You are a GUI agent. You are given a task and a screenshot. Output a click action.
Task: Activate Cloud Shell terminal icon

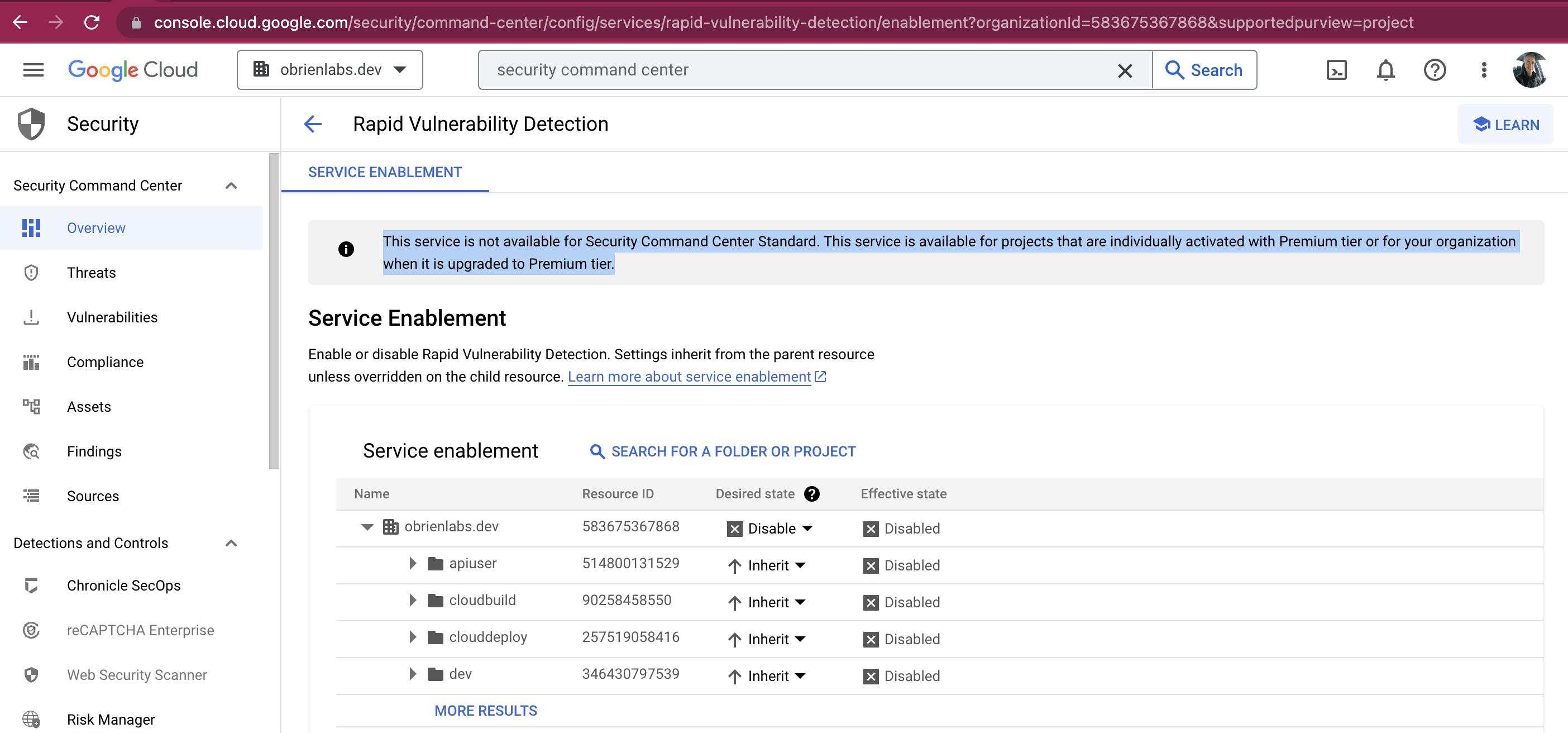click(x=1337, y=69)
